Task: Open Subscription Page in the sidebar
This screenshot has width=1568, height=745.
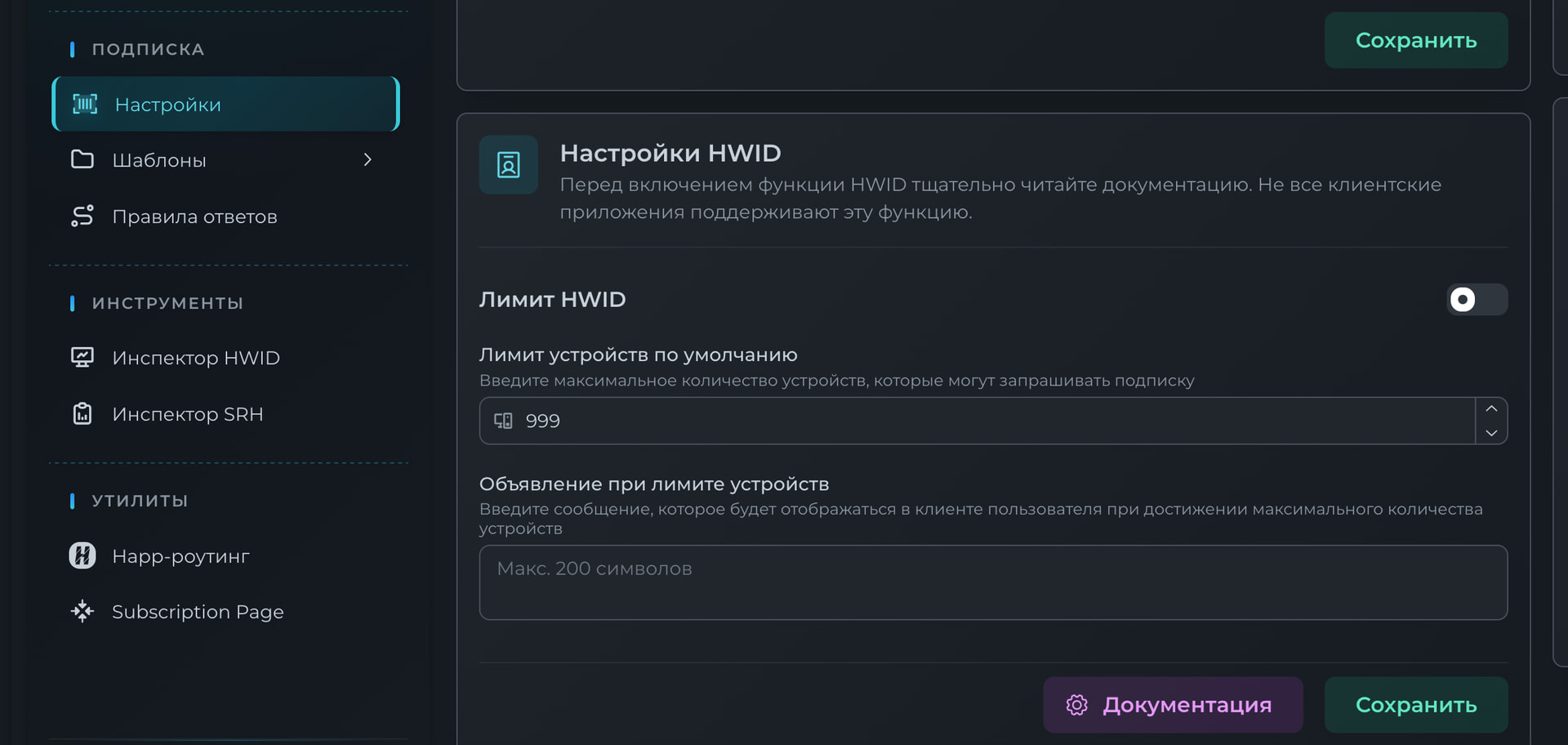Action: pos(198,612)
